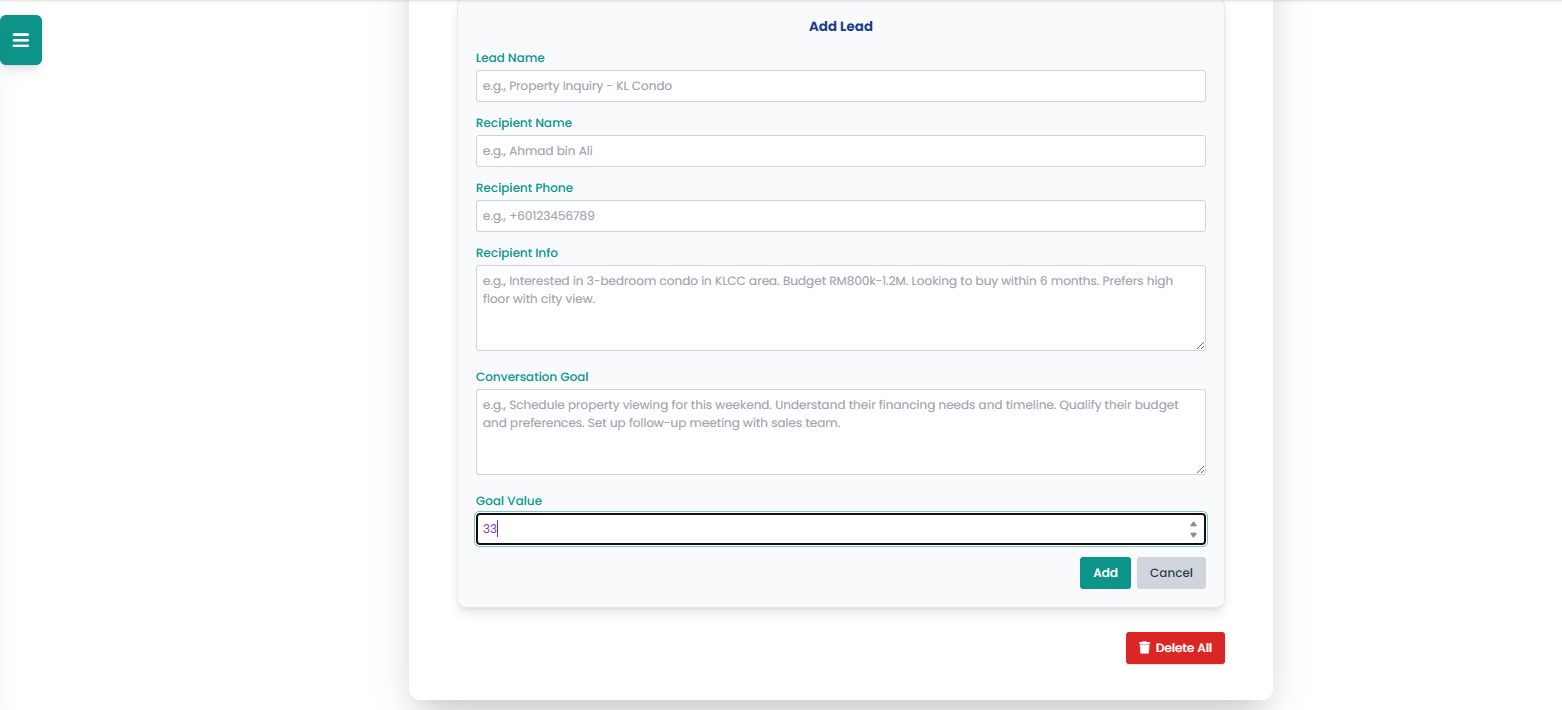Decrease Goal Value with the down arrow

point(1193,535)
